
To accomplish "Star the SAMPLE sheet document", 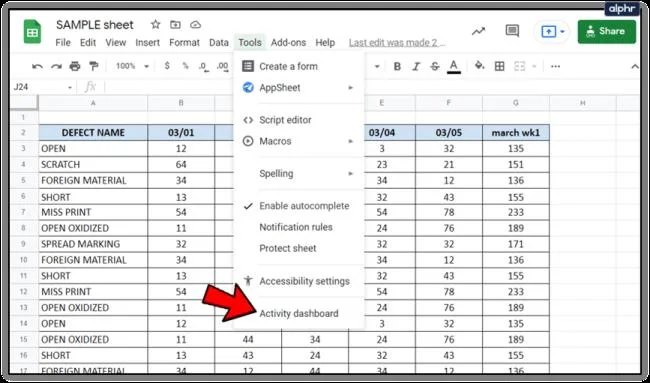I will coord(155,24).
